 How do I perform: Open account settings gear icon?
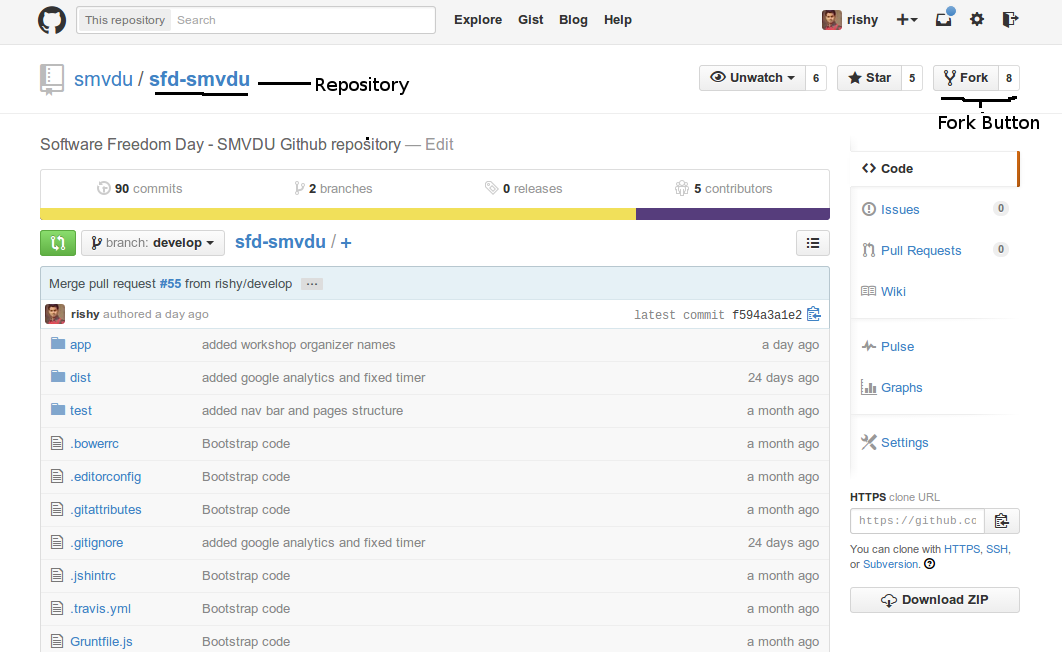click(x=976, y=20)
